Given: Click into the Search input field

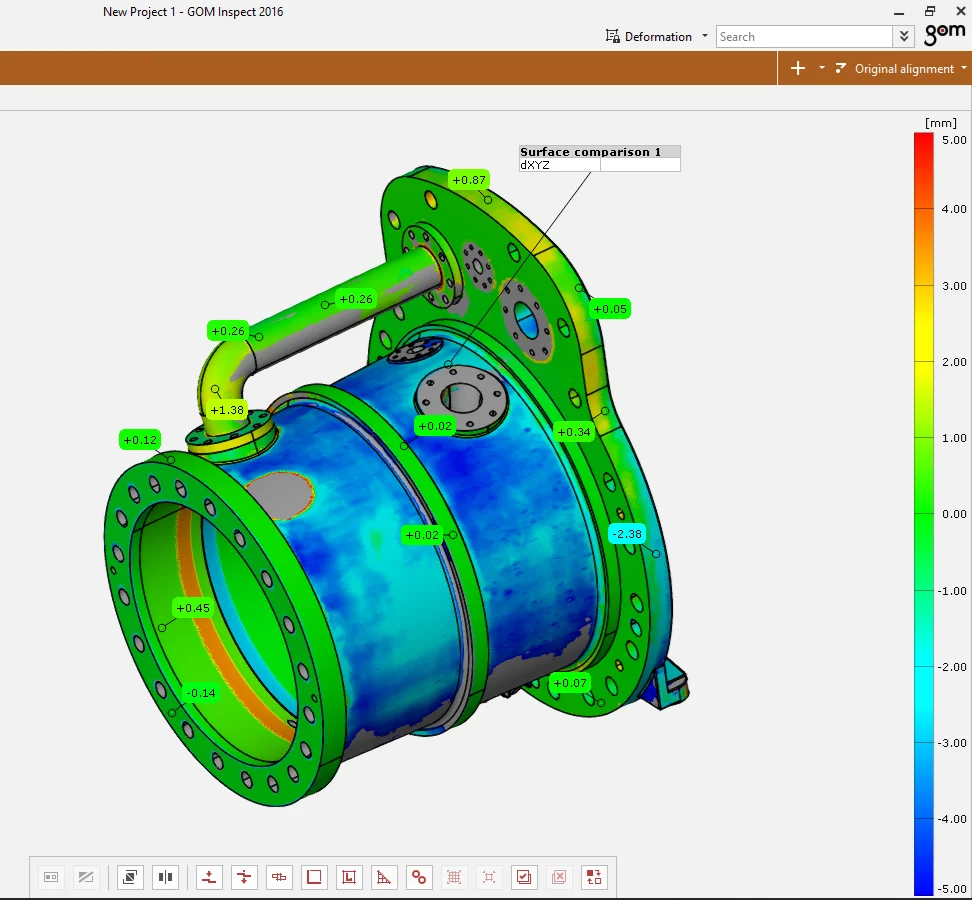Looking at the screenshot, I should tap(803, 37).
